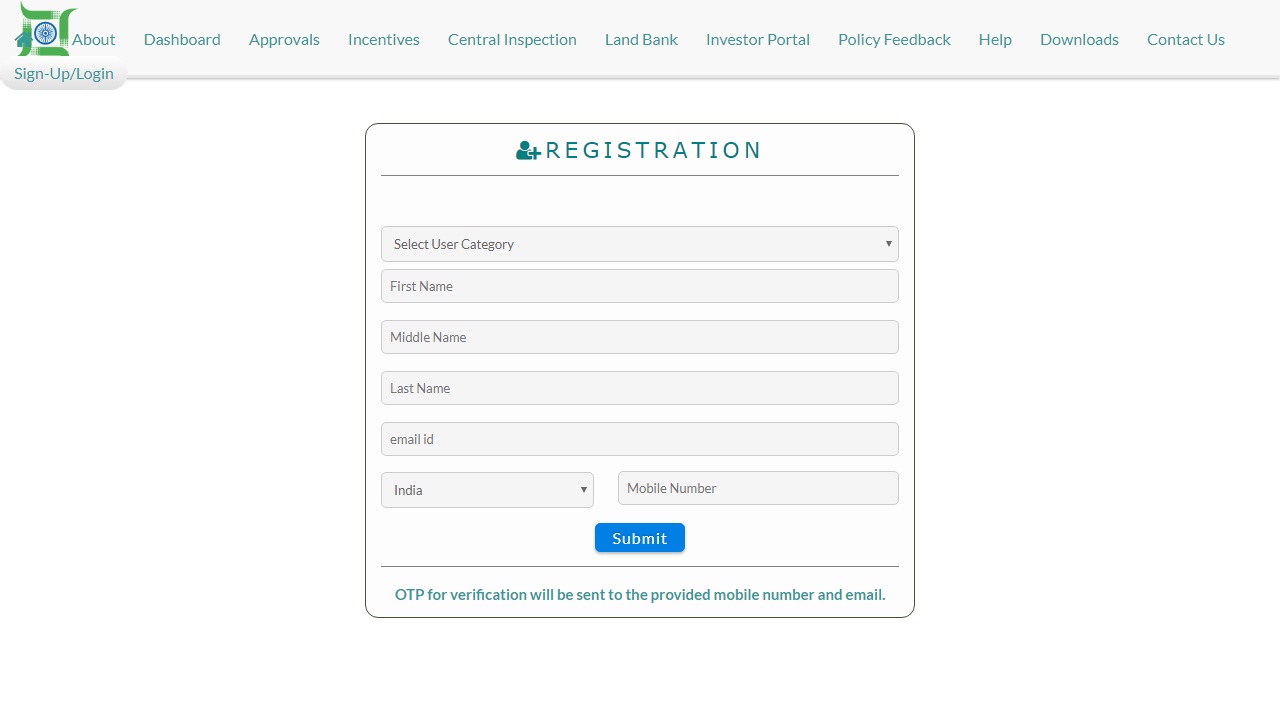Image resolution: width=1280 pixels, height=720 pixels.
Task: Open the Approvals section
Action: [284, 40]
